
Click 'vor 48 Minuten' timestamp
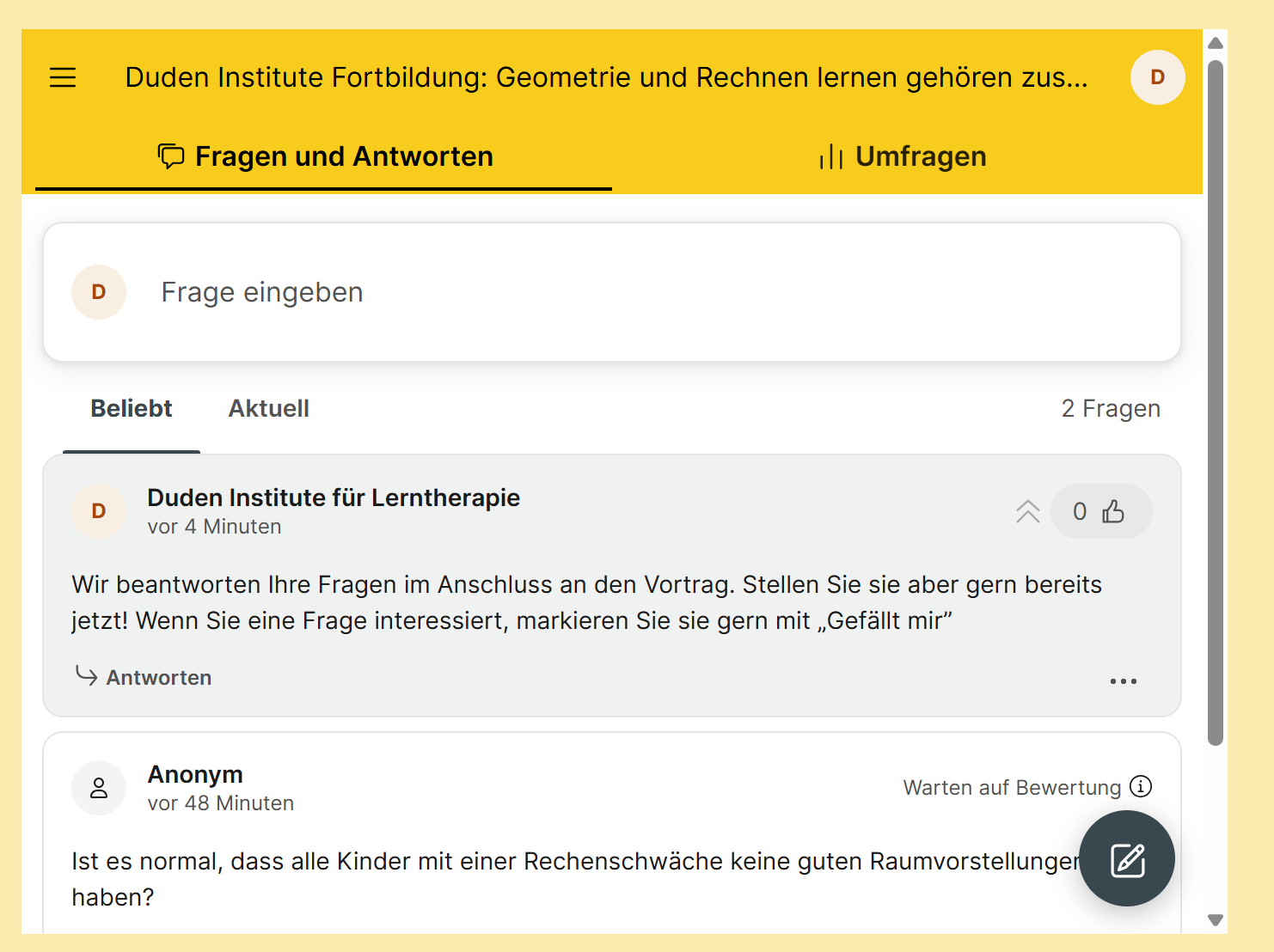point(221,803)
